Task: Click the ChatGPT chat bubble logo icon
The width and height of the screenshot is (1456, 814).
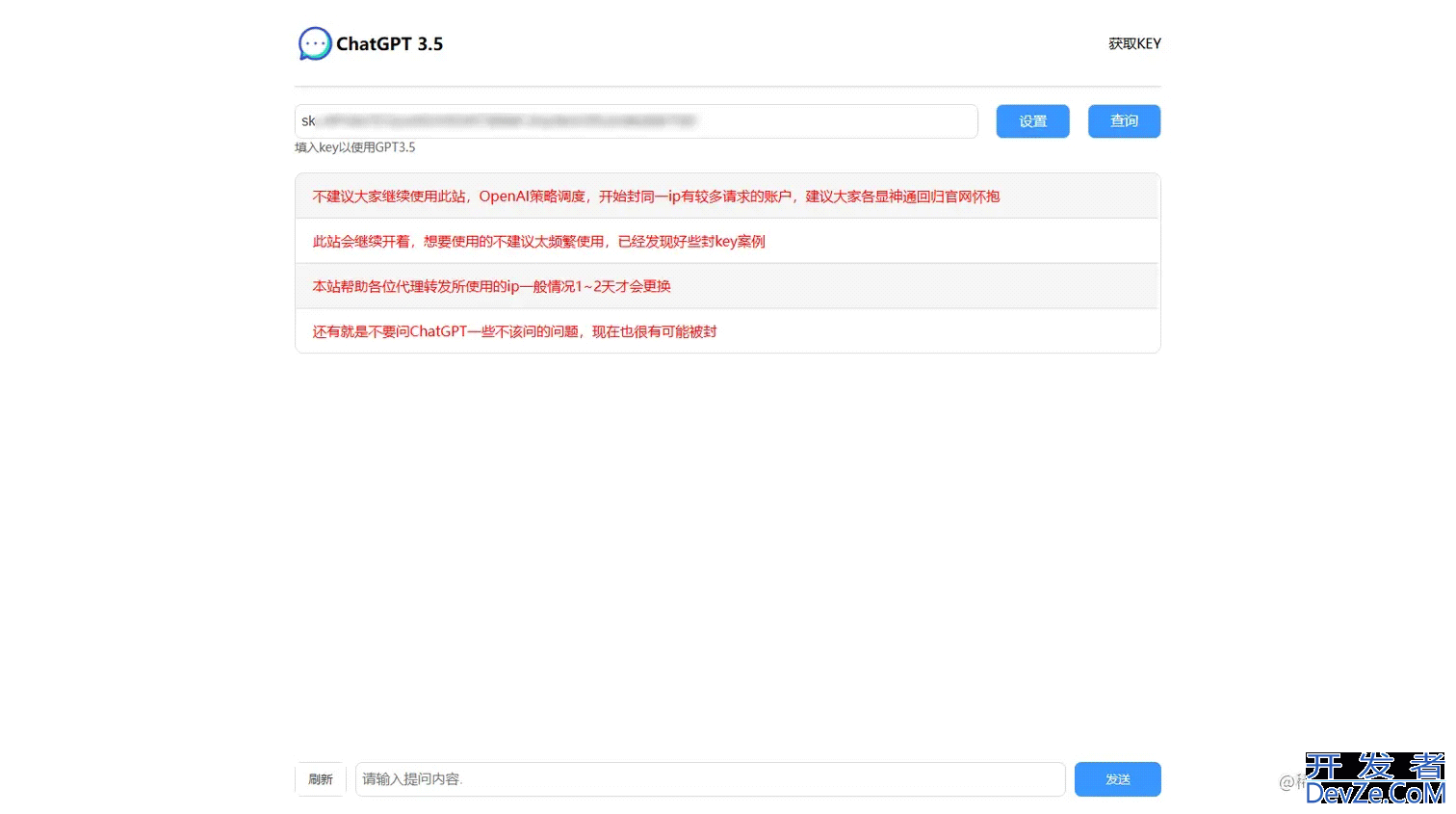Action: (x=315, y=44)
